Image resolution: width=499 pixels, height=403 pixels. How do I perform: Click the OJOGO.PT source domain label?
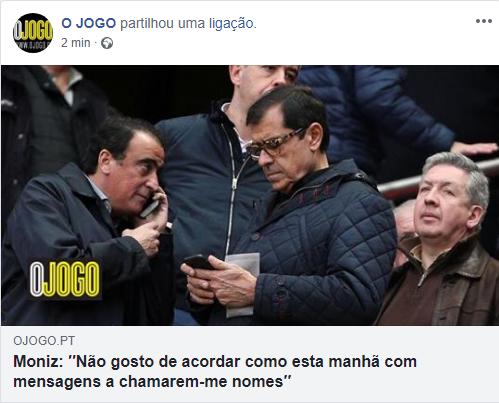point(44,341)
